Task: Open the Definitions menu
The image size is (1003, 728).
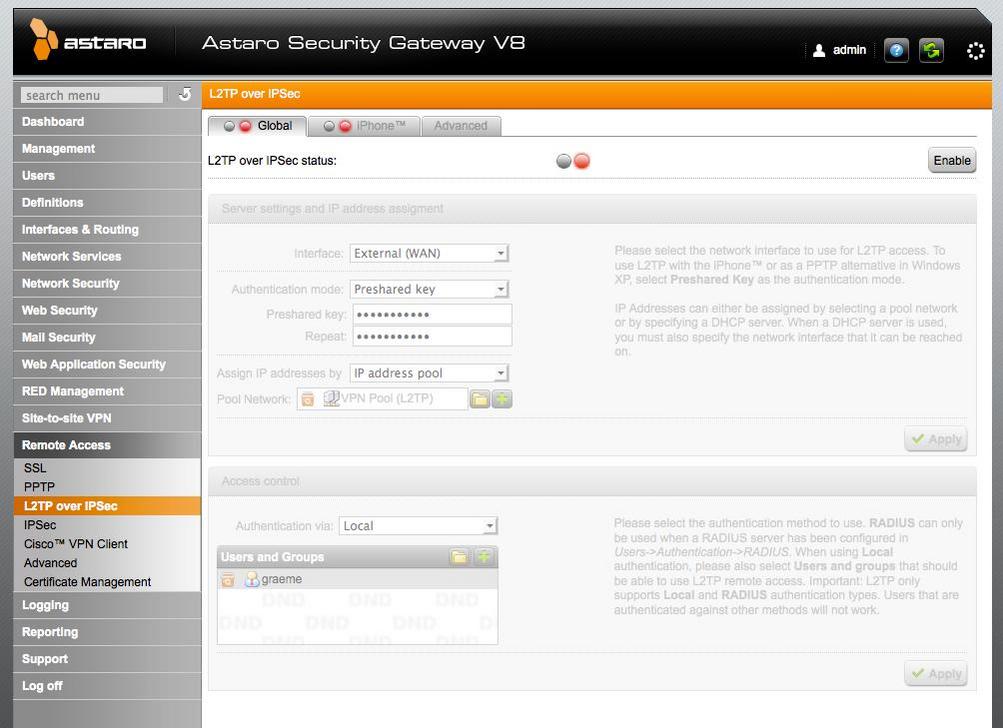Action: pos(107,203)
